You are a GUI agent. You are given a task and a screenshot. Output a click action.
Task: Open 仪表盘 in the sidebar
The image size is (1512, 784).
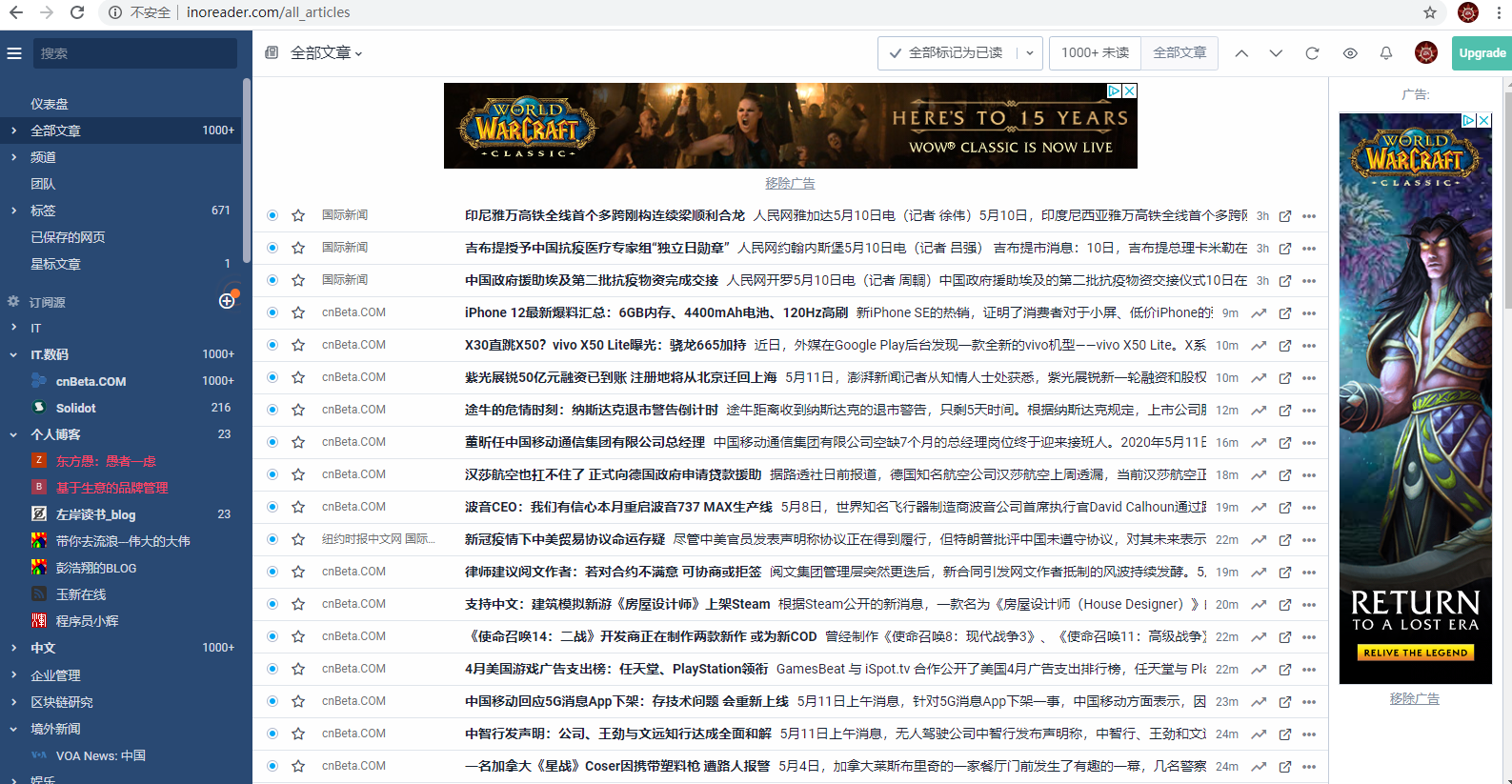point(50,104)
